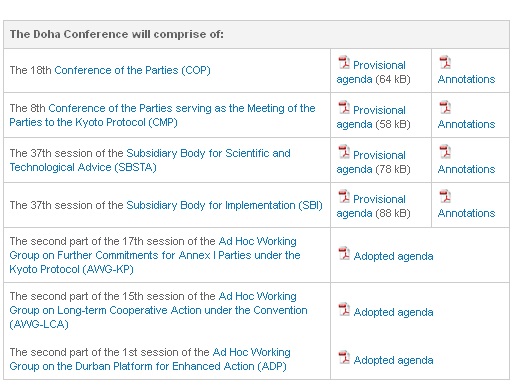Click PDF icon for COP provisional agenda

pos(344,62)
